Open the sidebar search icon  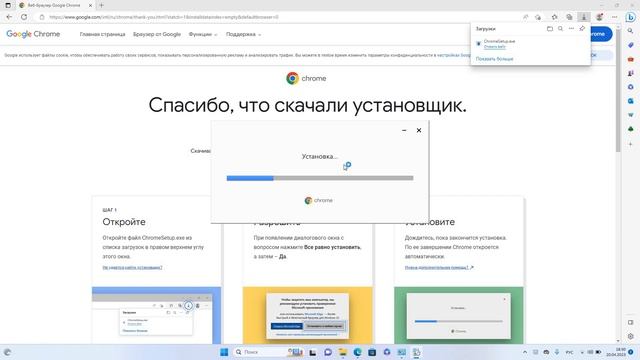coord(631,31)
